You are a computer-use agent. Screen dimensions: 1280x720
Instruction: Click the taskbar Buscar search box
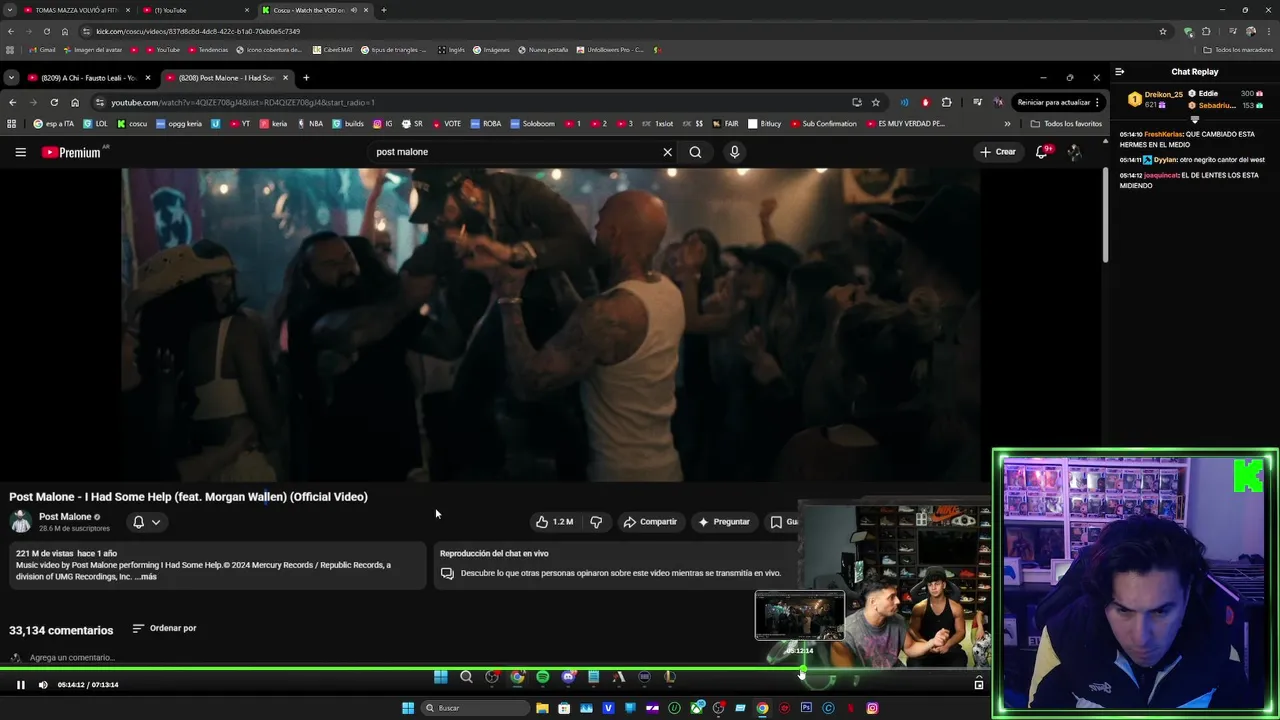pyautogui.click(x=475, y=708)
